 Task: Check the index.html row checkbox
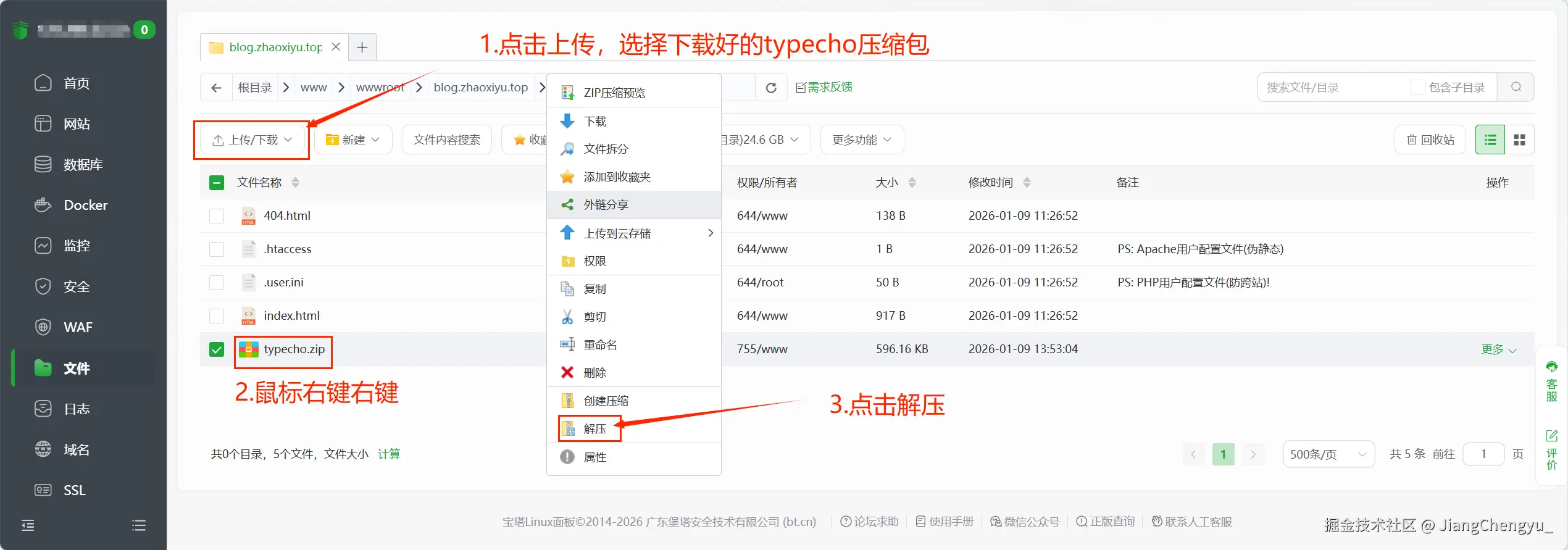point(217,316)
